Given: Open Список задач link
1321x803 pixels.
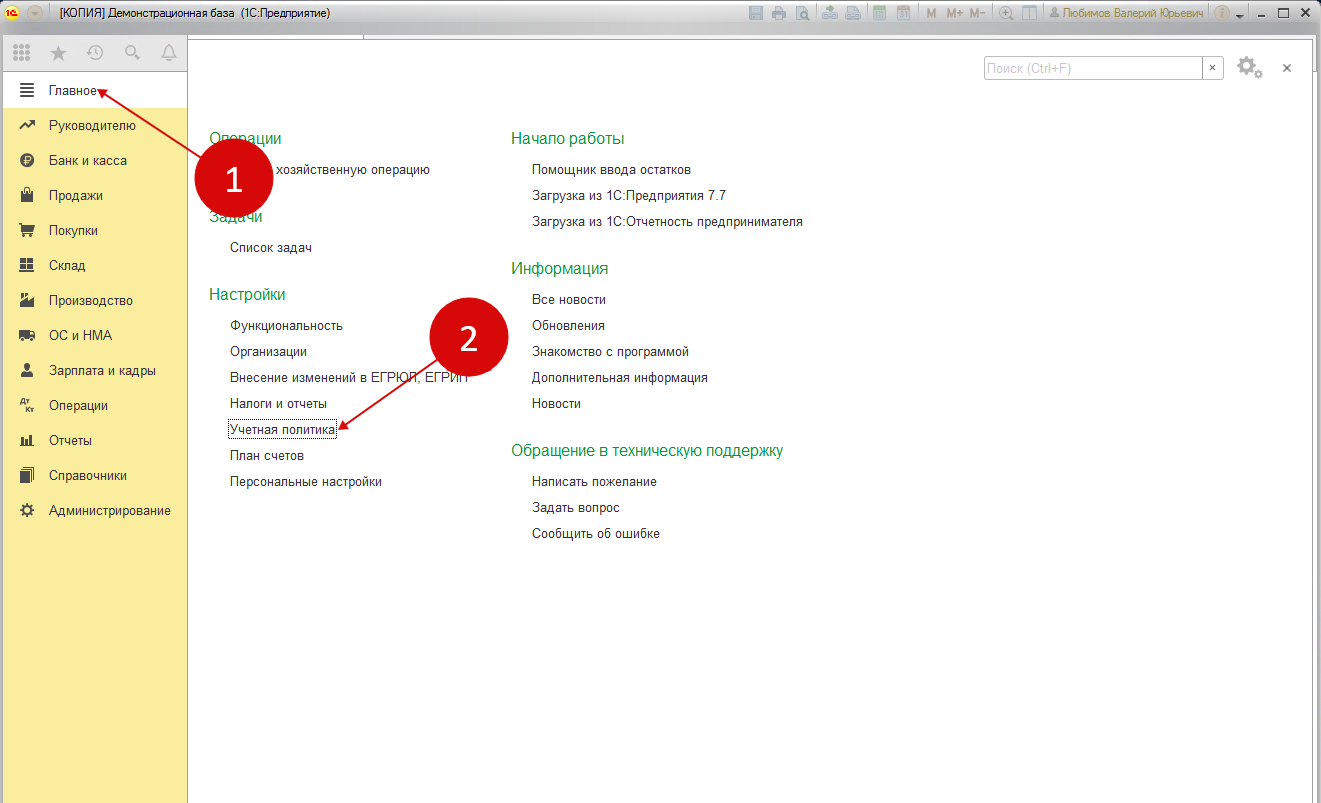Looking at the screenshot, I should [x=271, y=247].
